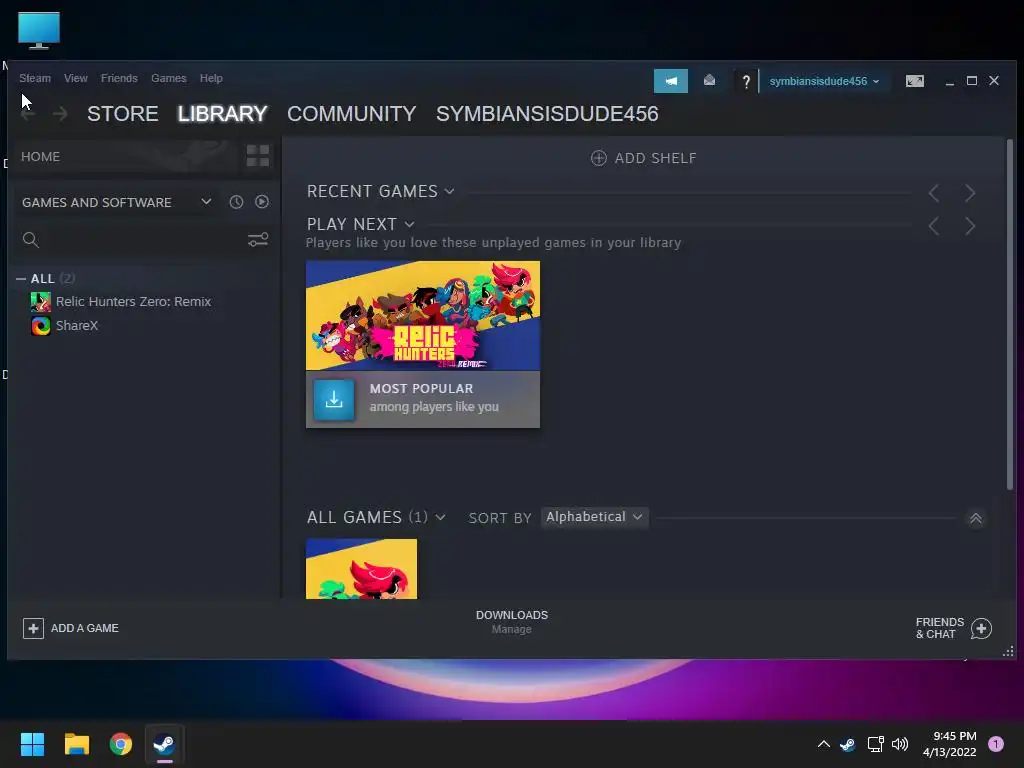Toggle ready-to-play filter icon
The image size is (1024, 768).
coord(262,202)
